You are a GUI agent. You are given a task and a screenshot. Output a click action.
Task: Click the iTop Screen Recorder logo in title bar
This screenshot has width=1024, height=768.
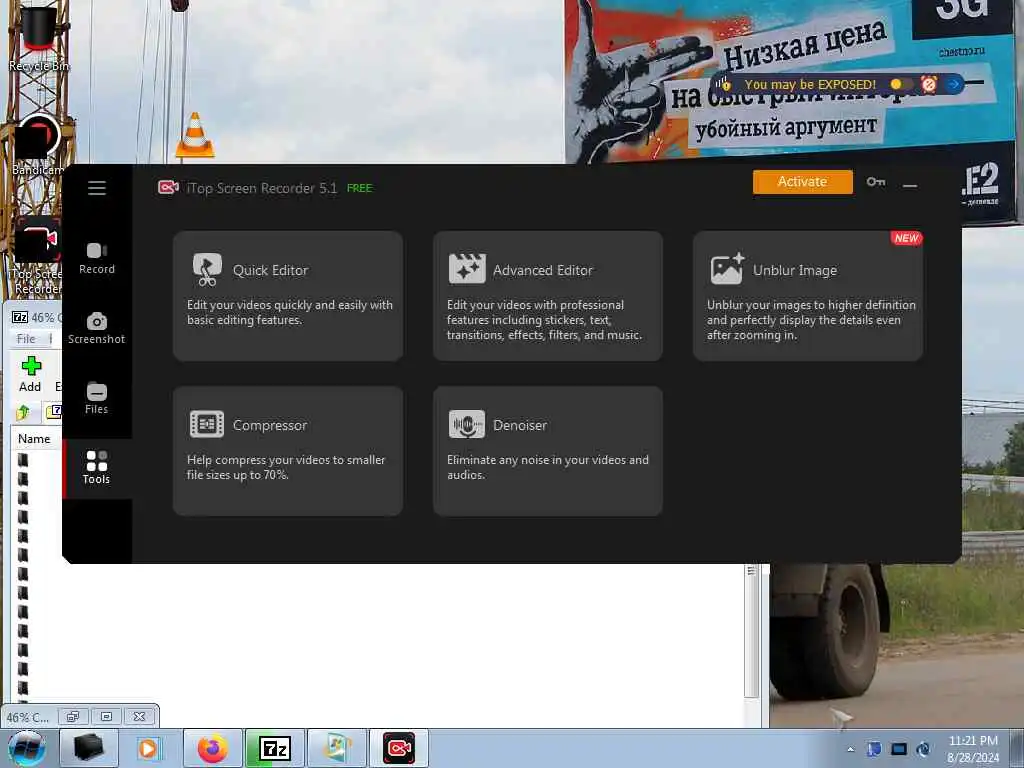[x=168, y=188]
